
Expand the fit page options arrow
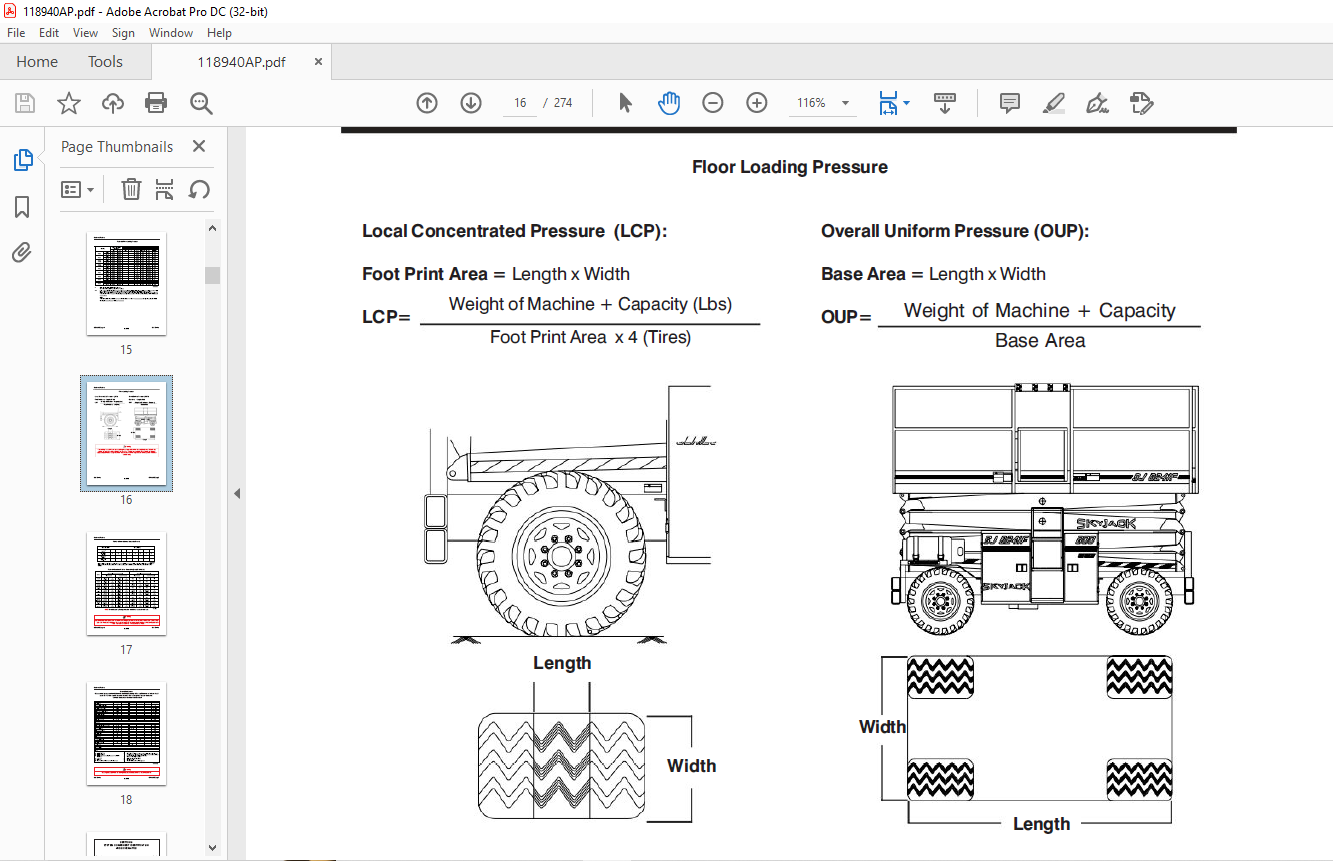906,103
